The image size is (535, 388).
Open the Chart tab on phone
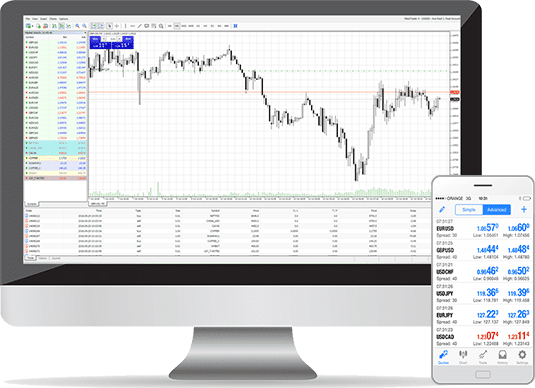click(x=463, y=357)
